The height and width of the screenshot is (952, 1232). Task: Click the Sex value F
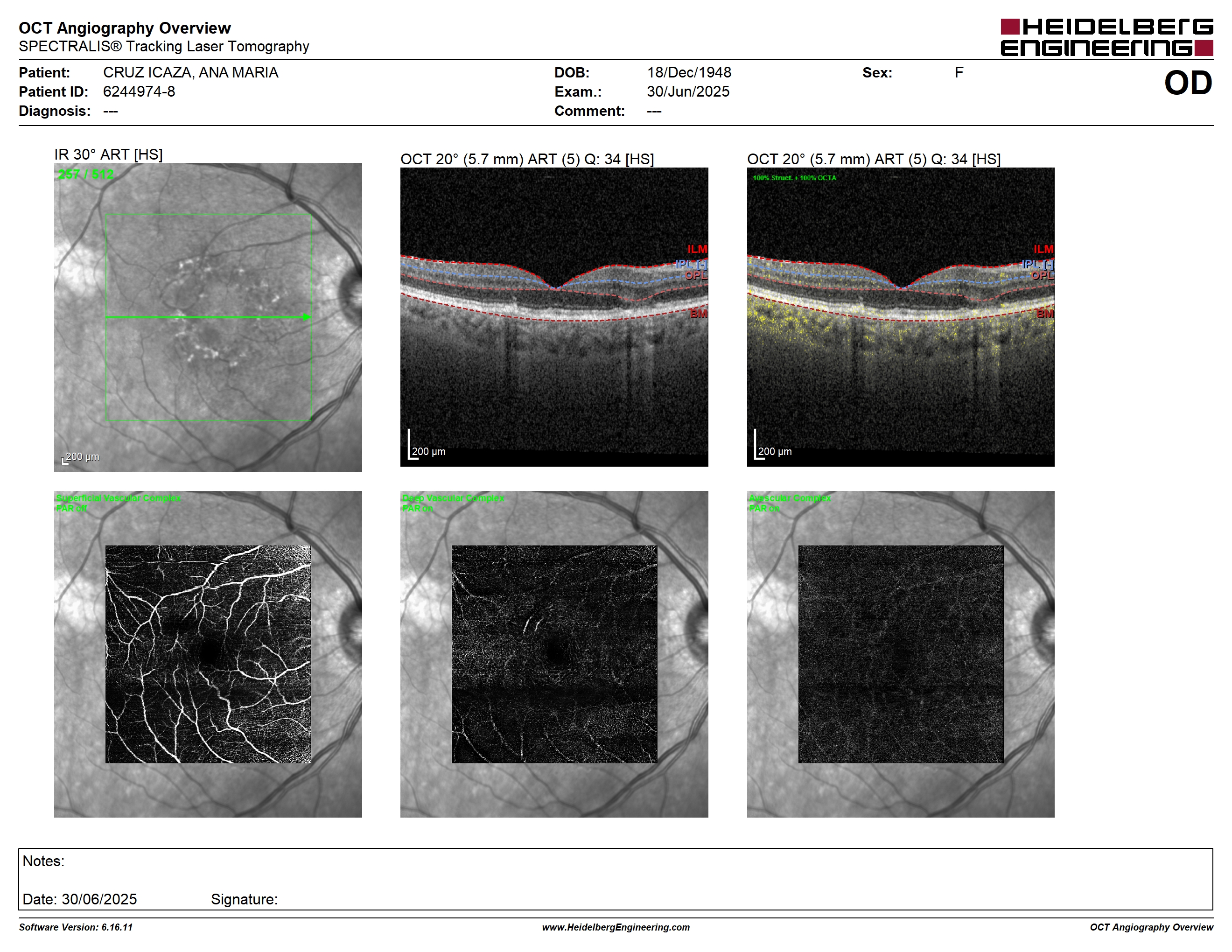959,73
